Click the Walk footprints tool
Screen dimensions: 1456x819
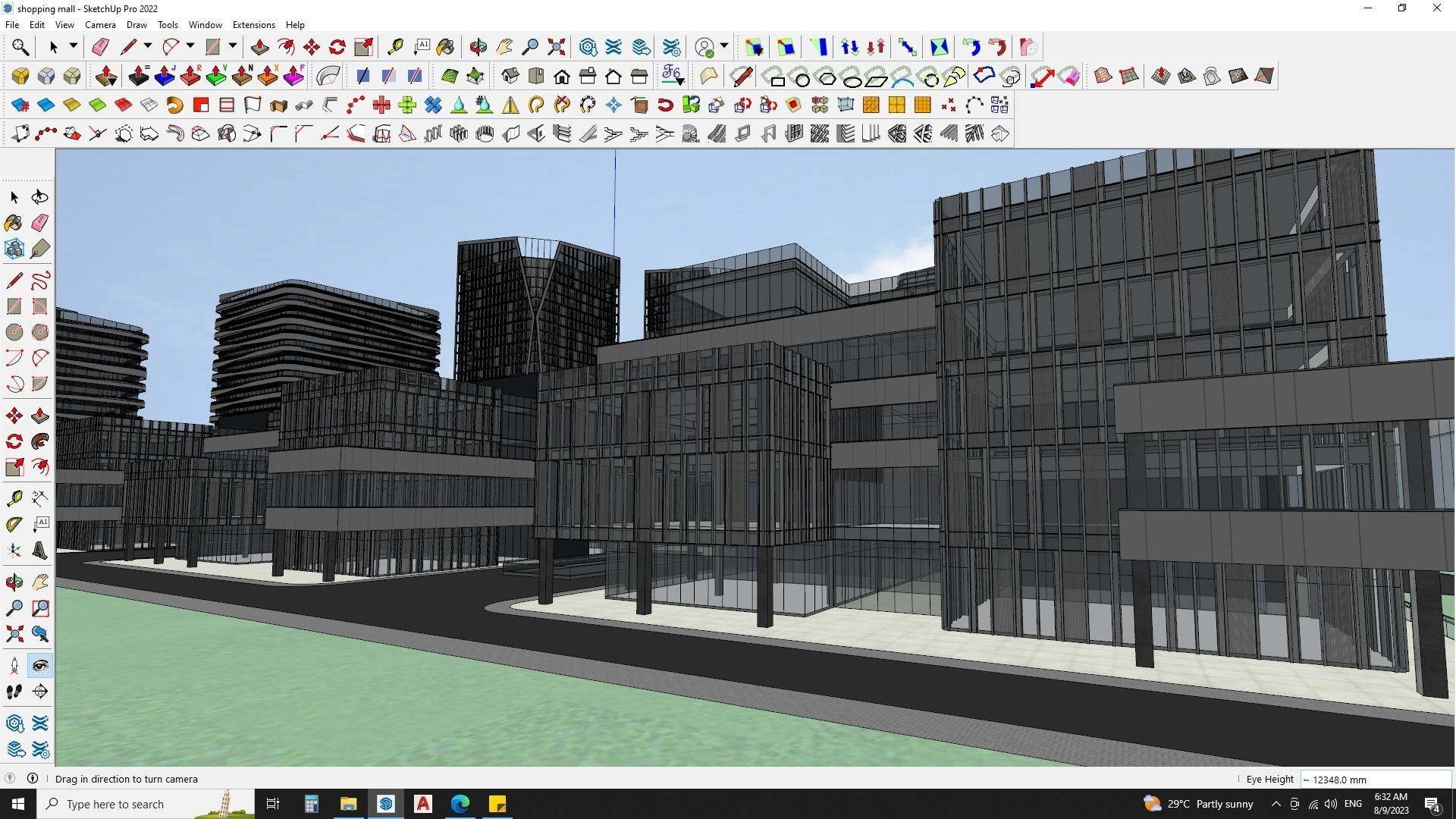pos(14,692)
